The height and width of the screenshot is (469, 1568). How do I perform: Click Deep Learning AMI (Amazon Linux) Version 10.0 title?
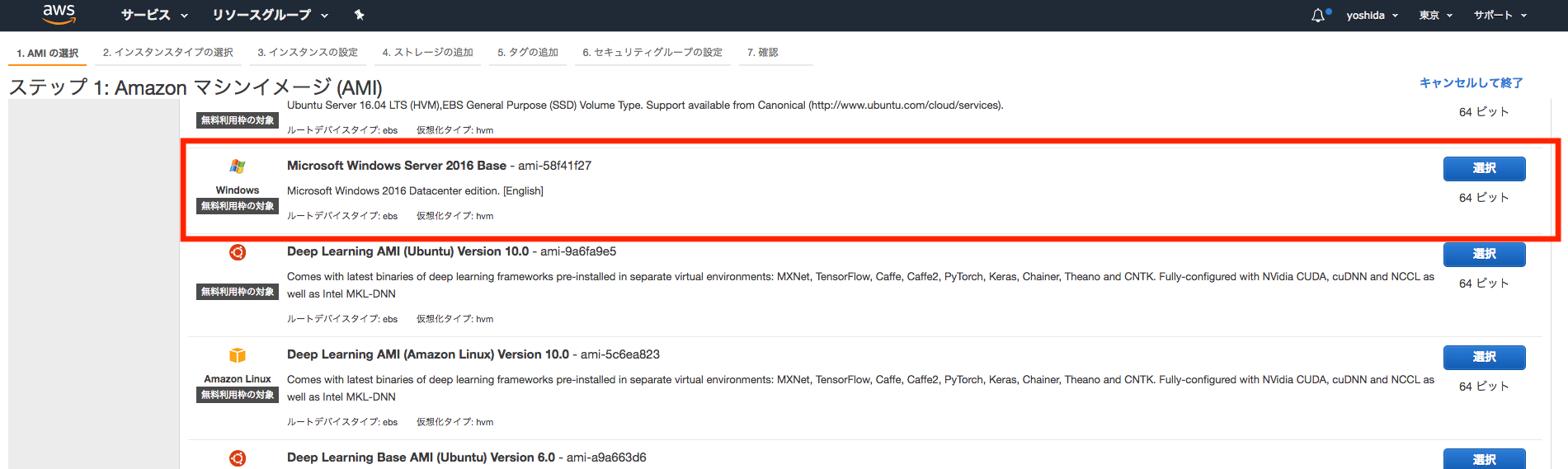click(x=428, y=354)
